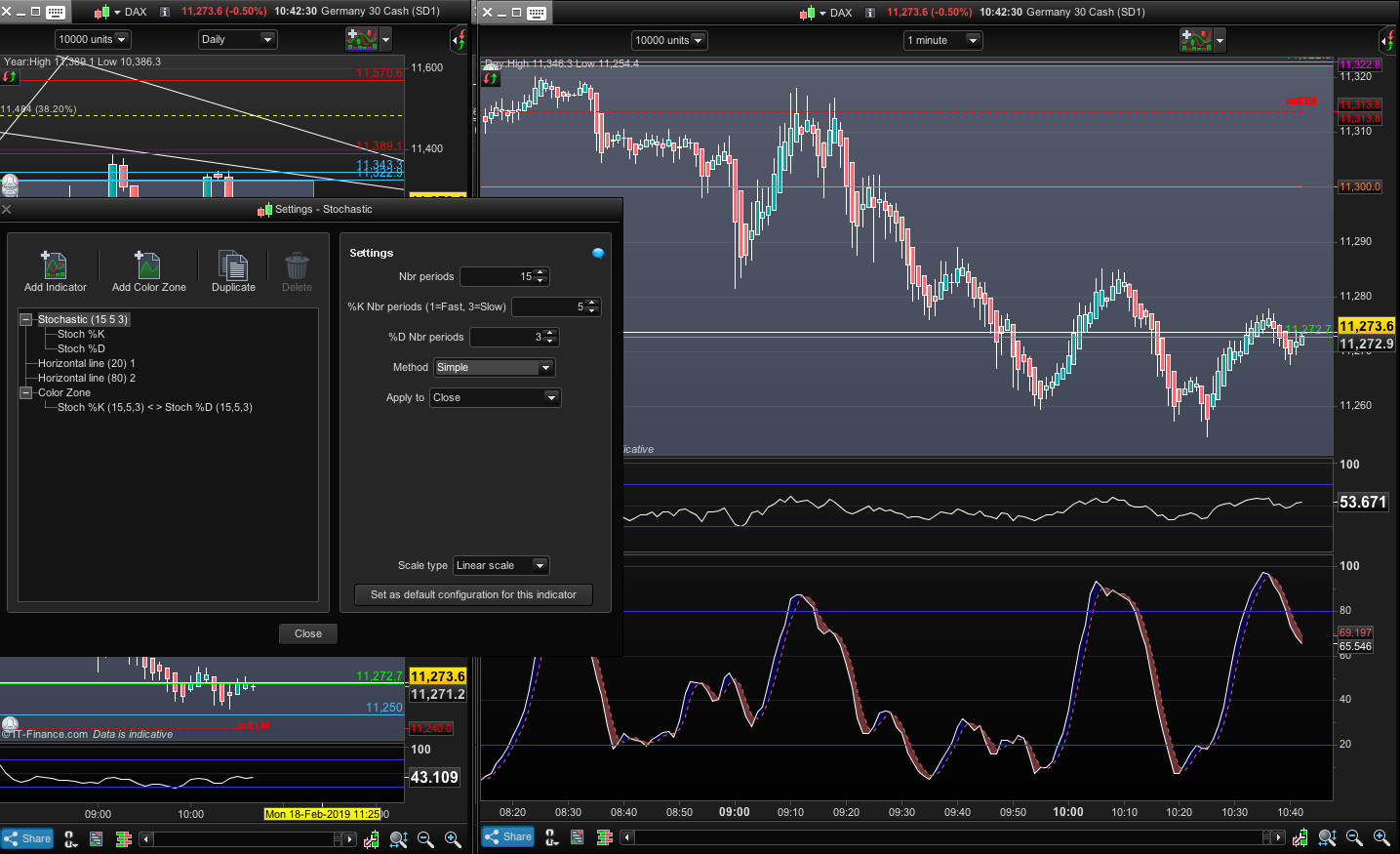This screenshot has width=1400, height=854.
Task: Collapse the Stochastic (15 5 3) tree node
Action: [26, 319]
